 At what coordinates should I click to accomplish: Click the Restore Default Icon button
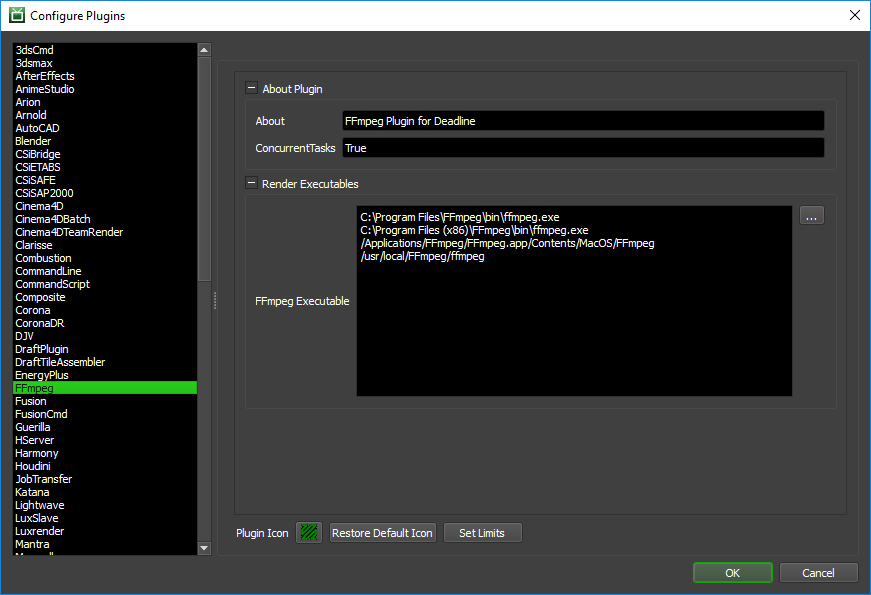coord(382,533)
